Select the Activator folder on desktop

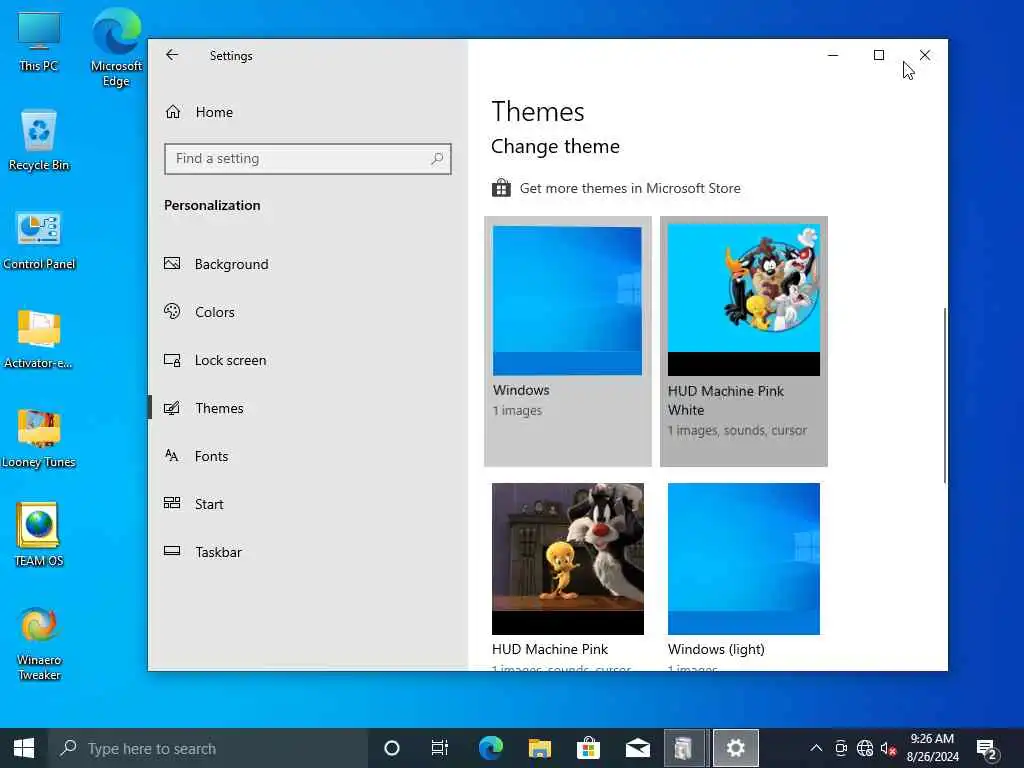click(x=39, y=338)
